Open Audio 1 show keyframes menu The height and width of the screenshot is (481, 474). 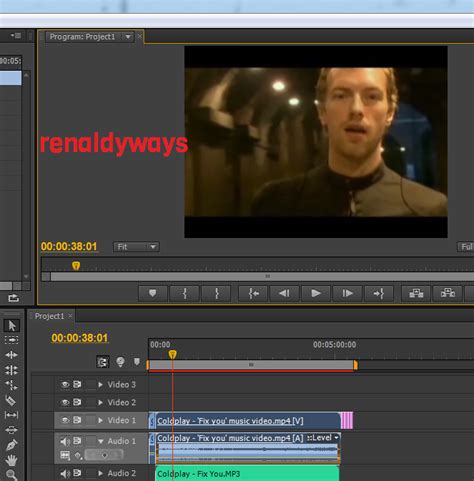click(78, 455)
